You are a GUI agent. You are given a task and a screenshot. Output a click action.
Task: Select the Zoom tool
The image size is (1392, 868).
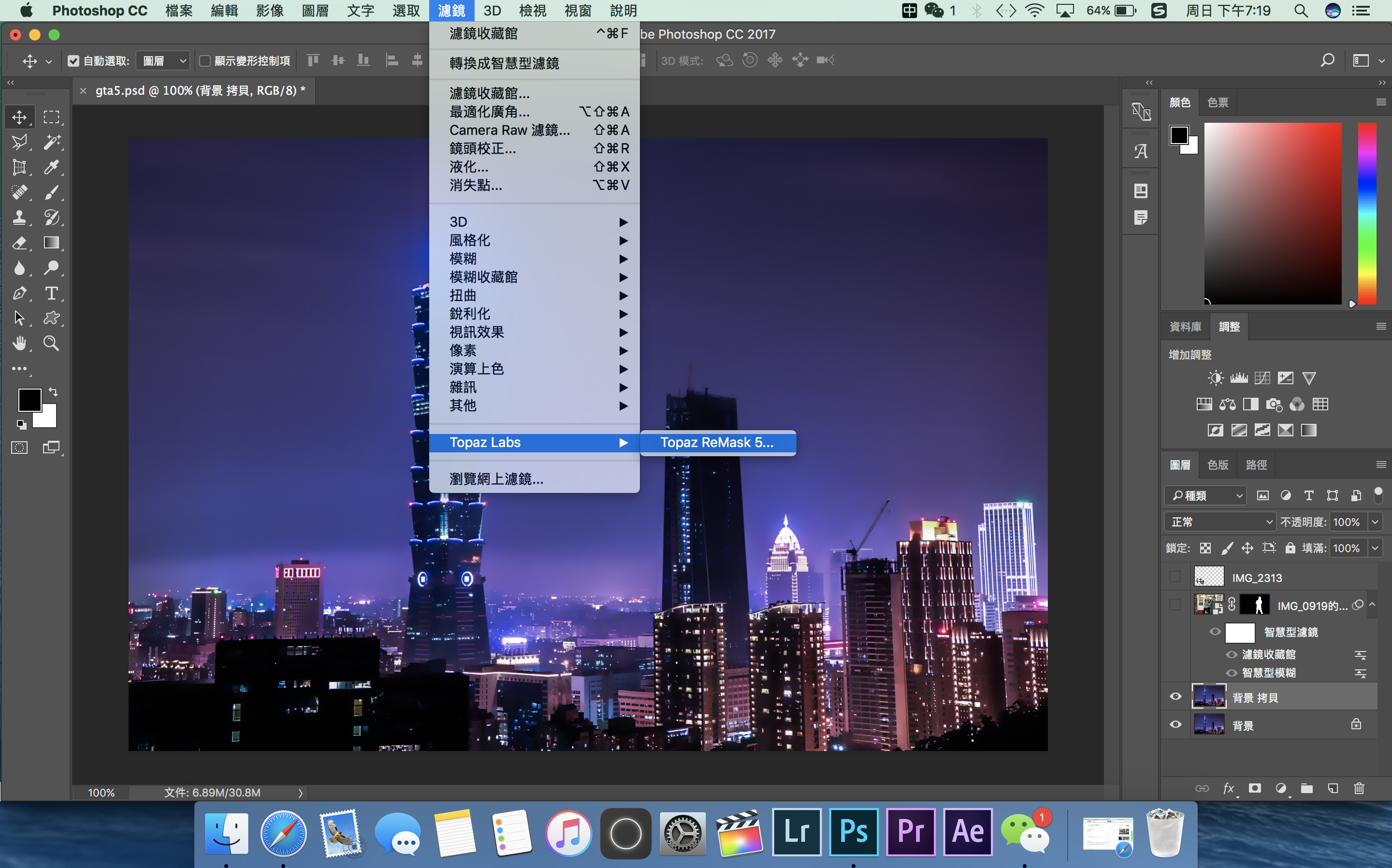pyautogui.click(x=51, y=343)
